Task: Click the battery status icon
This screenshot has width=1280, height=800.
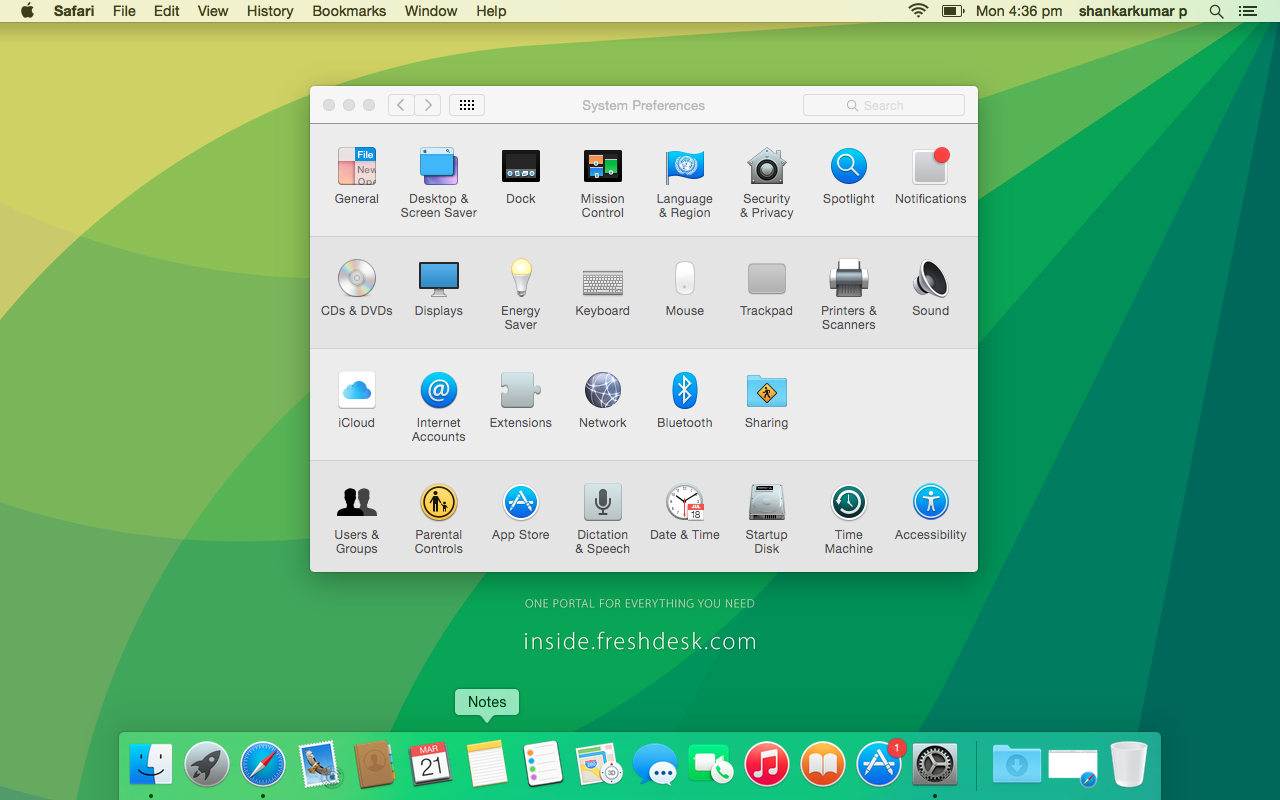Action: point(952,11)
